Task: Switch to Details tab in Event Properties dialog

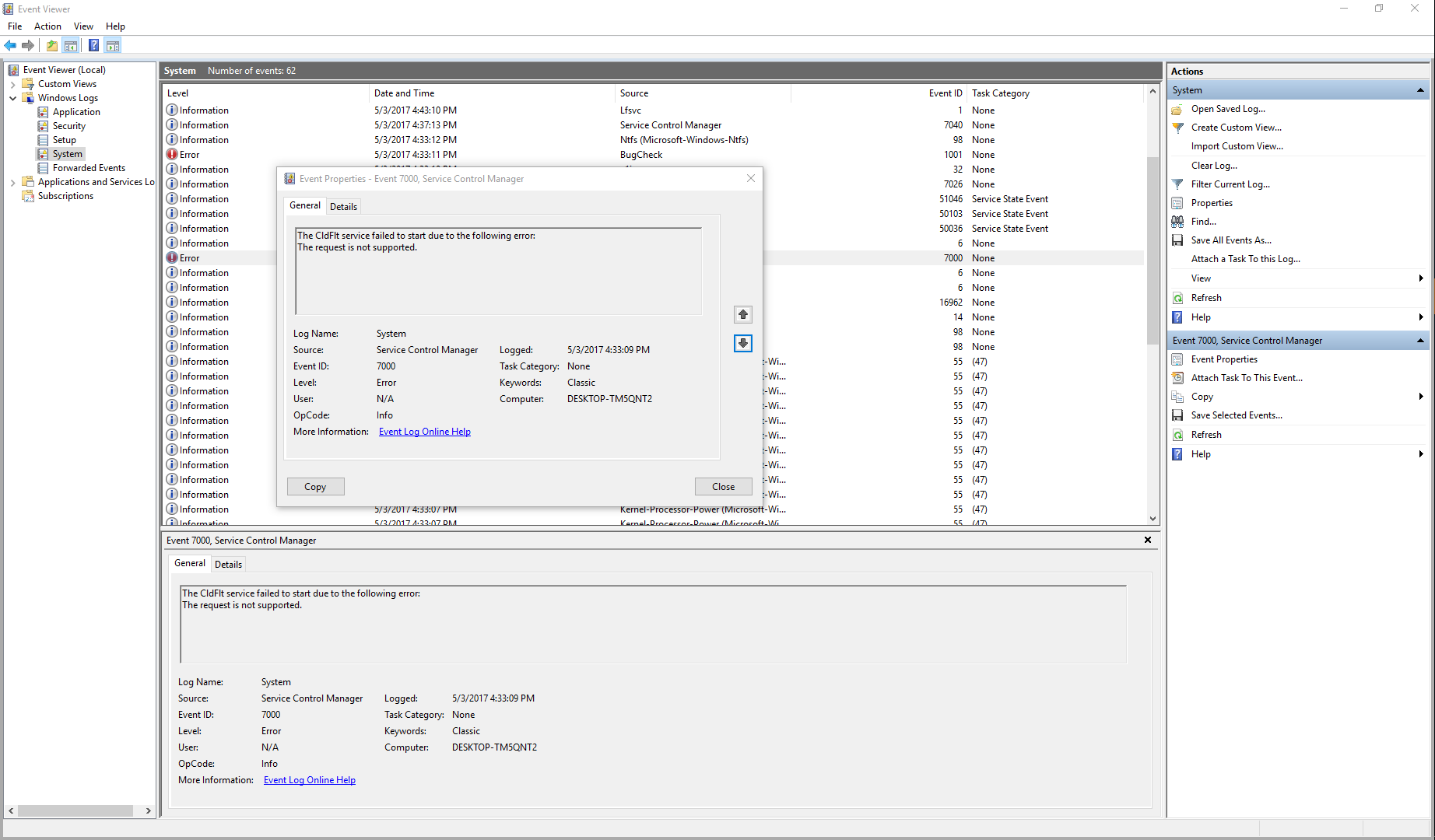Action: [343, 206]
